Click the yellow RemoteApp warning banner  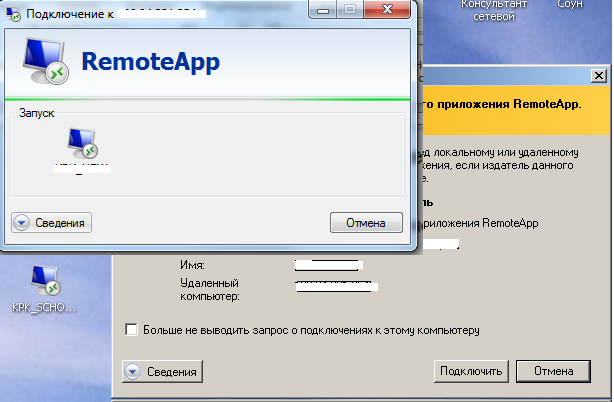coord(516,110)
